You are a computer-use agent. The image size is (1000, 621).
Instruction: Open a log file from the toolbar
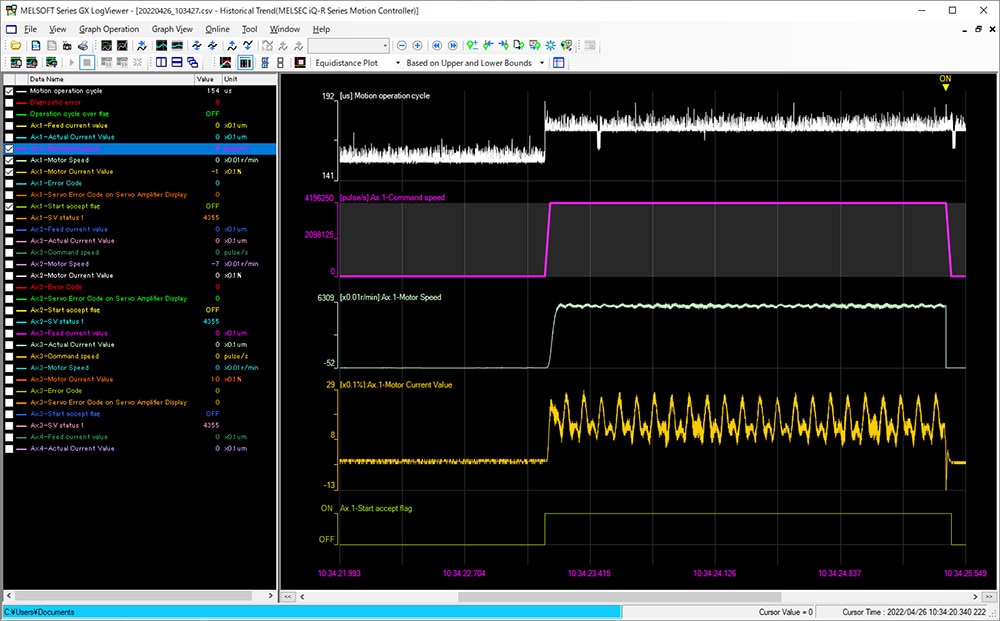click(16, 46)
